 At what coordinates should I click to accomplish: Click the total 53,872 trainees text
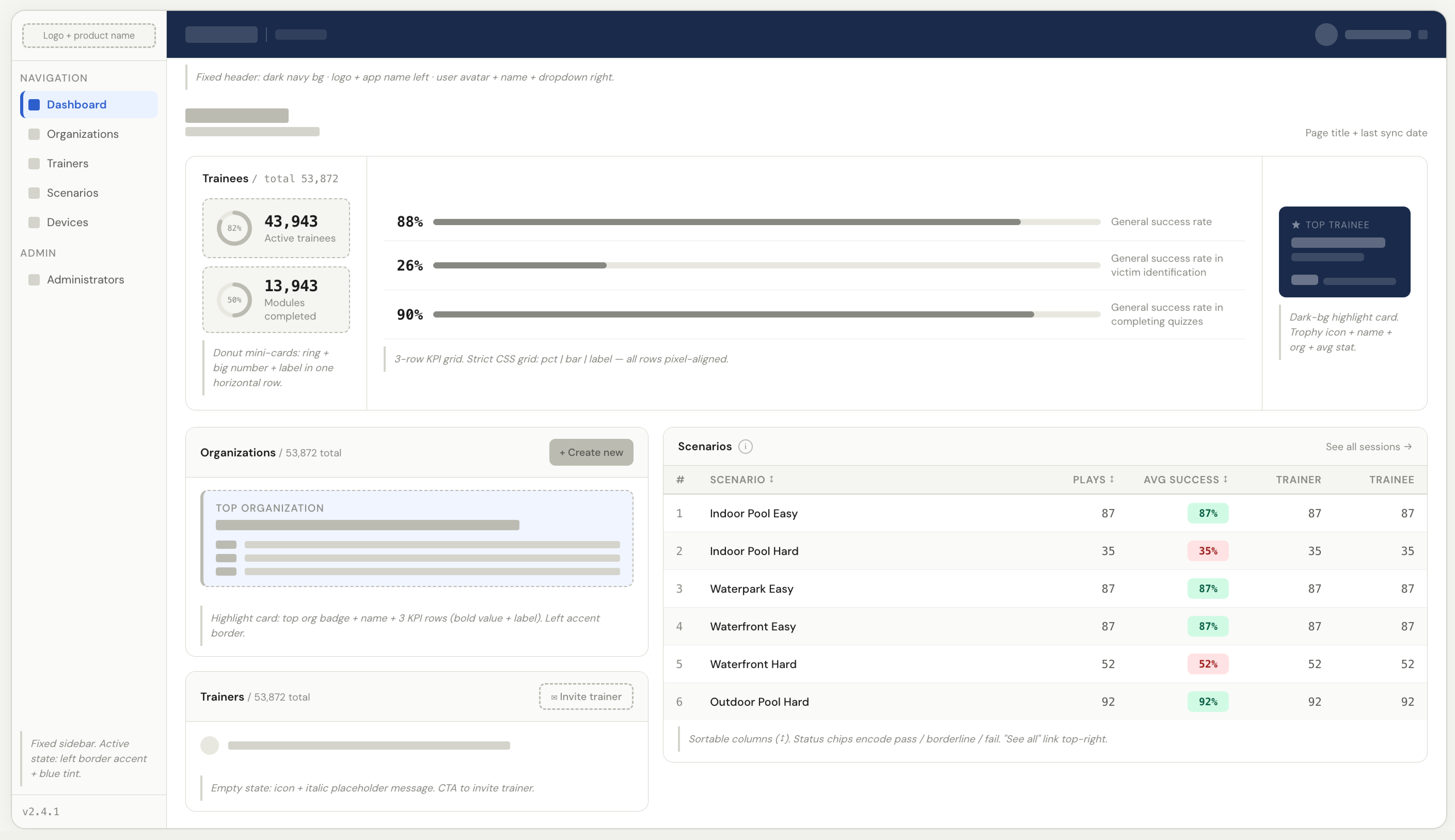301,178
